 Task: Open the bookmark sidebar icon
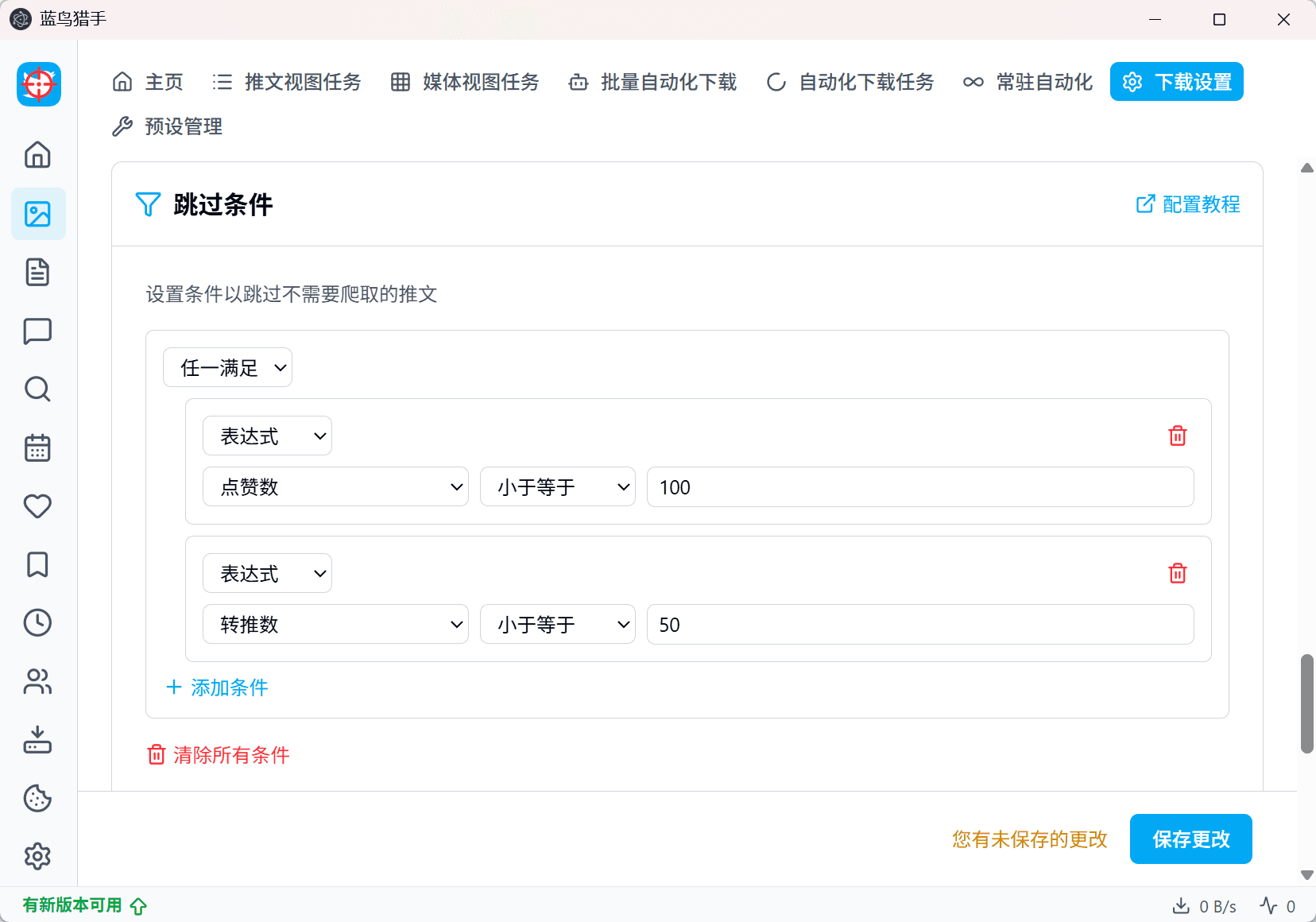click(37, 564)
